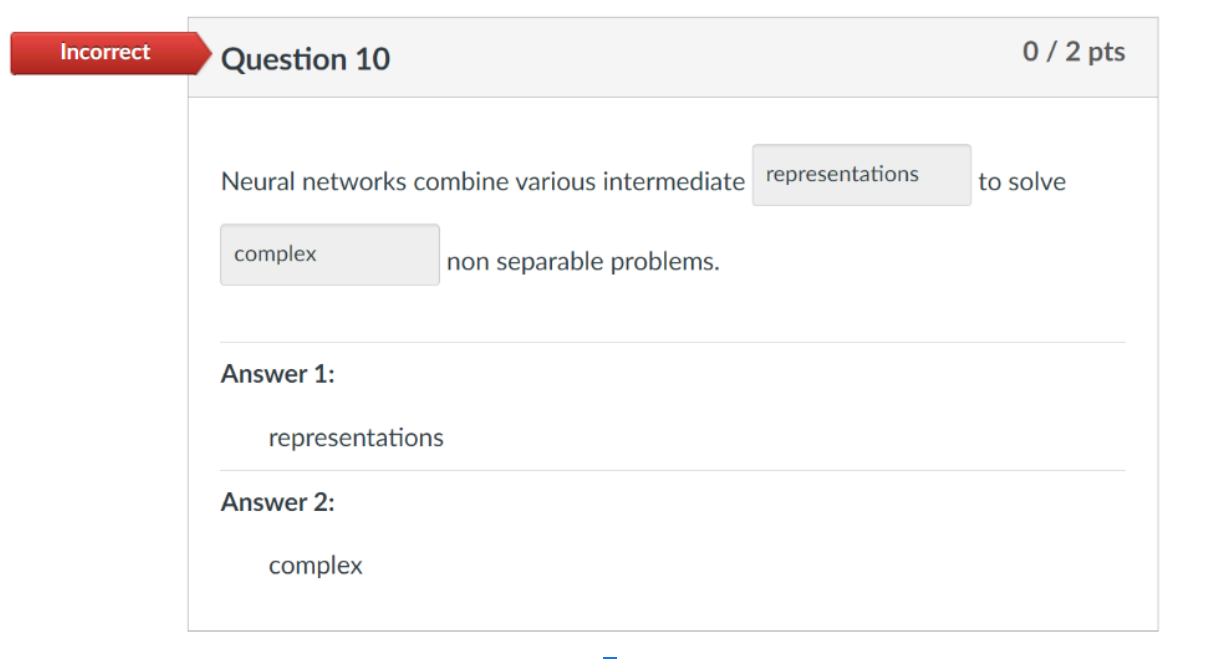Viewport: 1205px width, 659px height.
Task: Click the representations correct answer text
Action: click(x=355, y=437)
